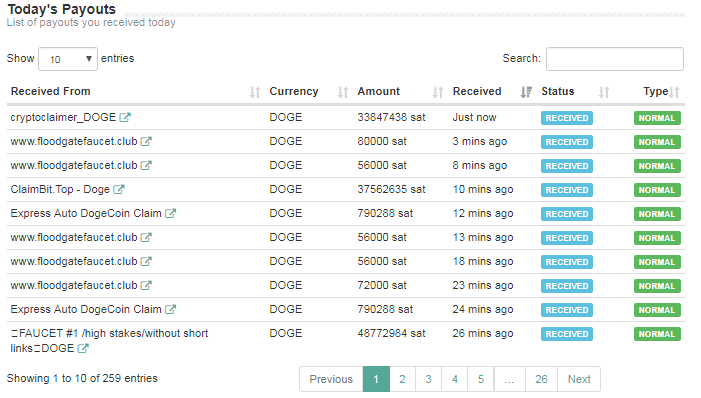Screen dimensions: 701x398
Task: Click the 10 mins ago received time
Action: click(483, 190)
